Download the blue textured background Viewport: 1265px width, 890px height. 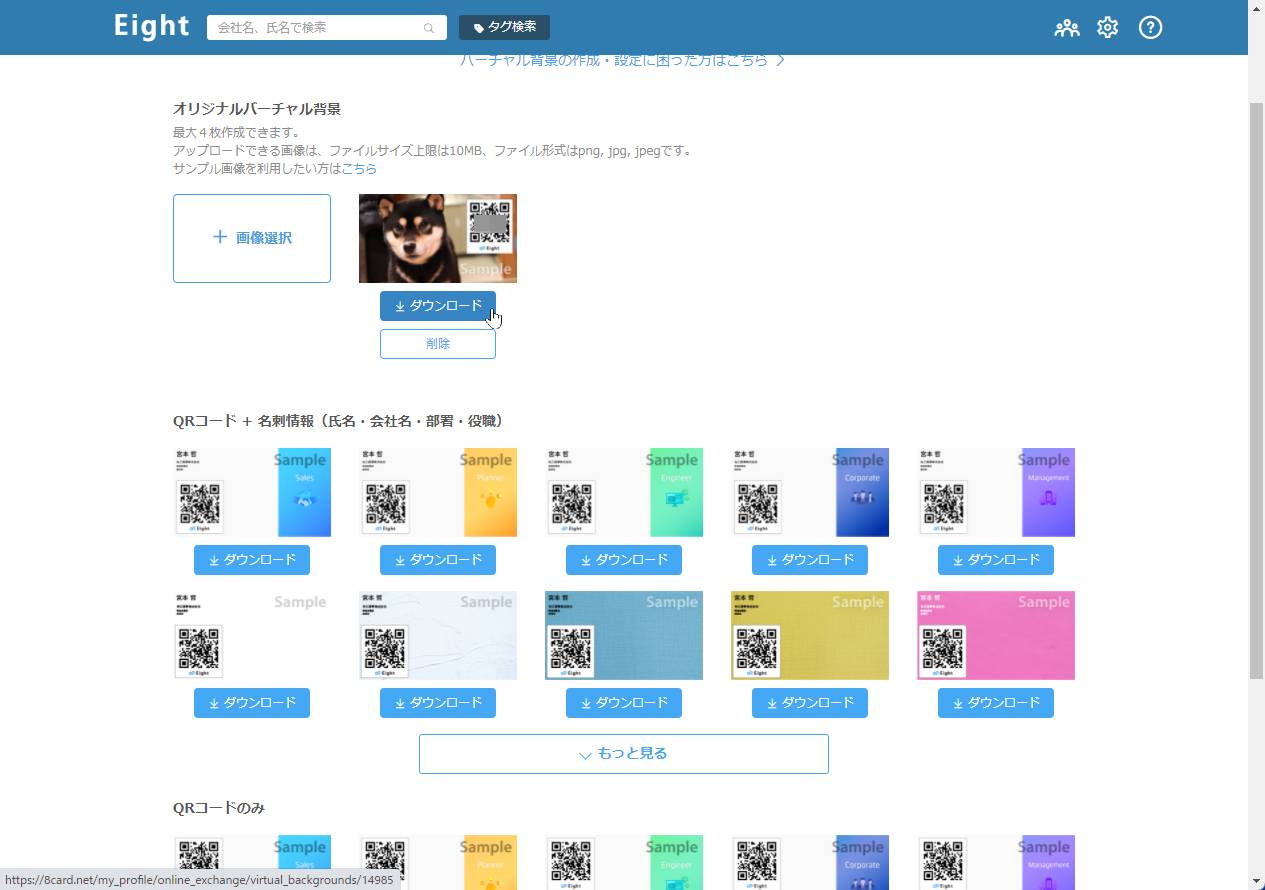coord(624,703)
